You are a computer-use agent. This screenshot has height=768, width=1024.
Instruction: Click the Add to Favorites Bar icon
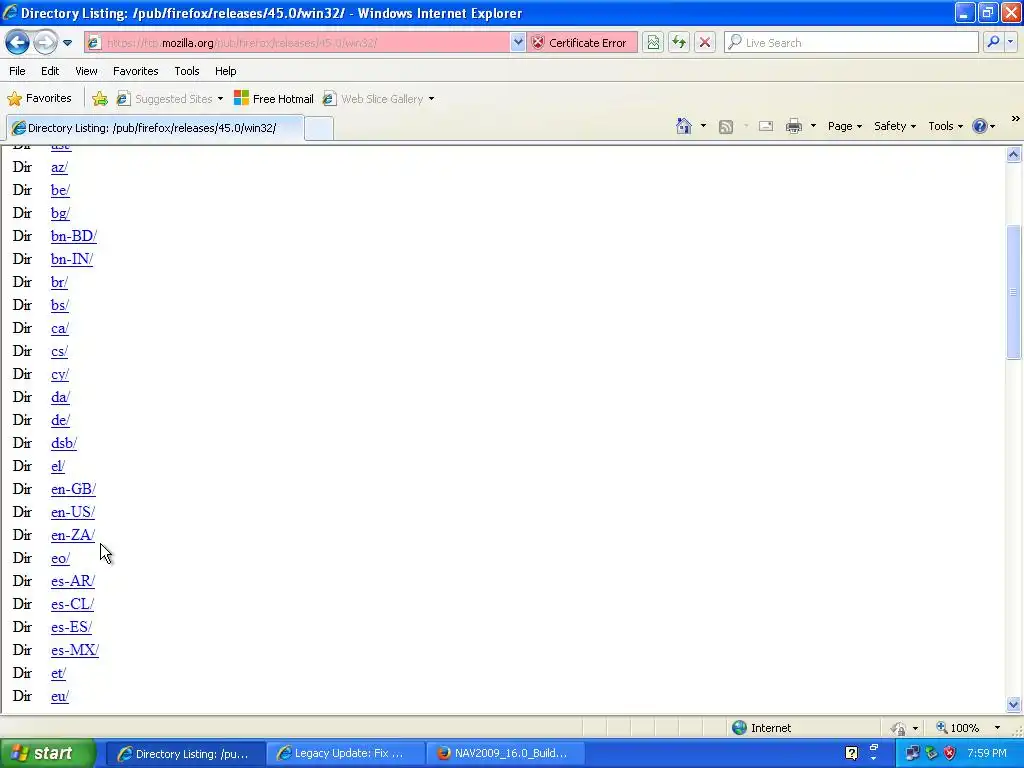(100, 99)
